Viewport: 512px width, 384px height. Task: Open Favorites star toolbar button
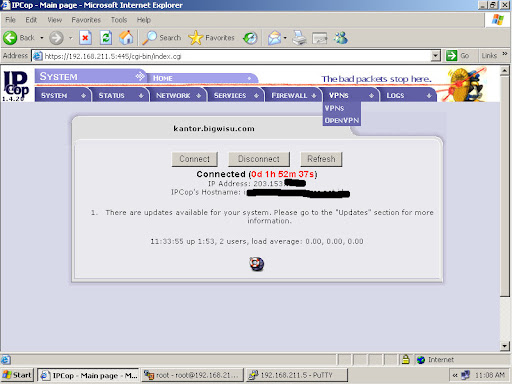click(211, 38)
